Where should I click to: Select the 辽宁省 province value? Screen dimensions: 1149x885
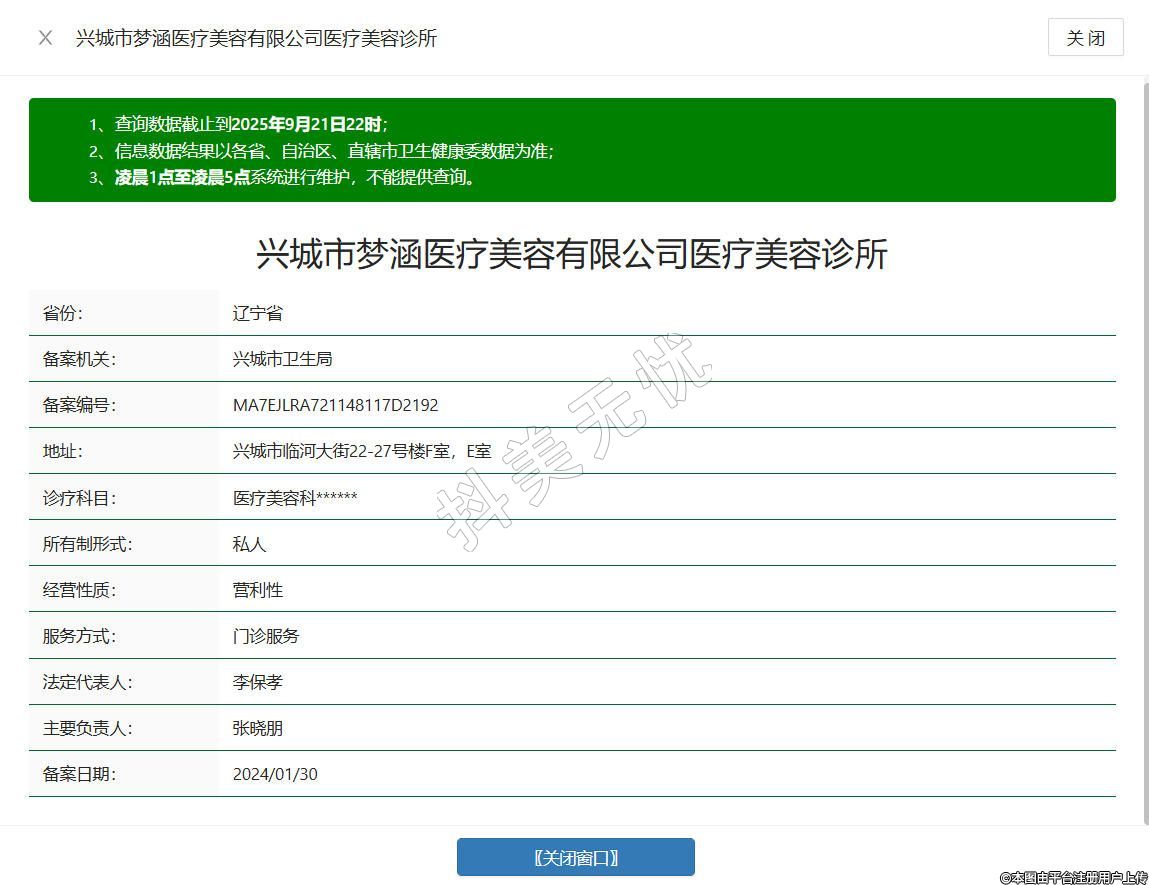click(x=258, y=313)
